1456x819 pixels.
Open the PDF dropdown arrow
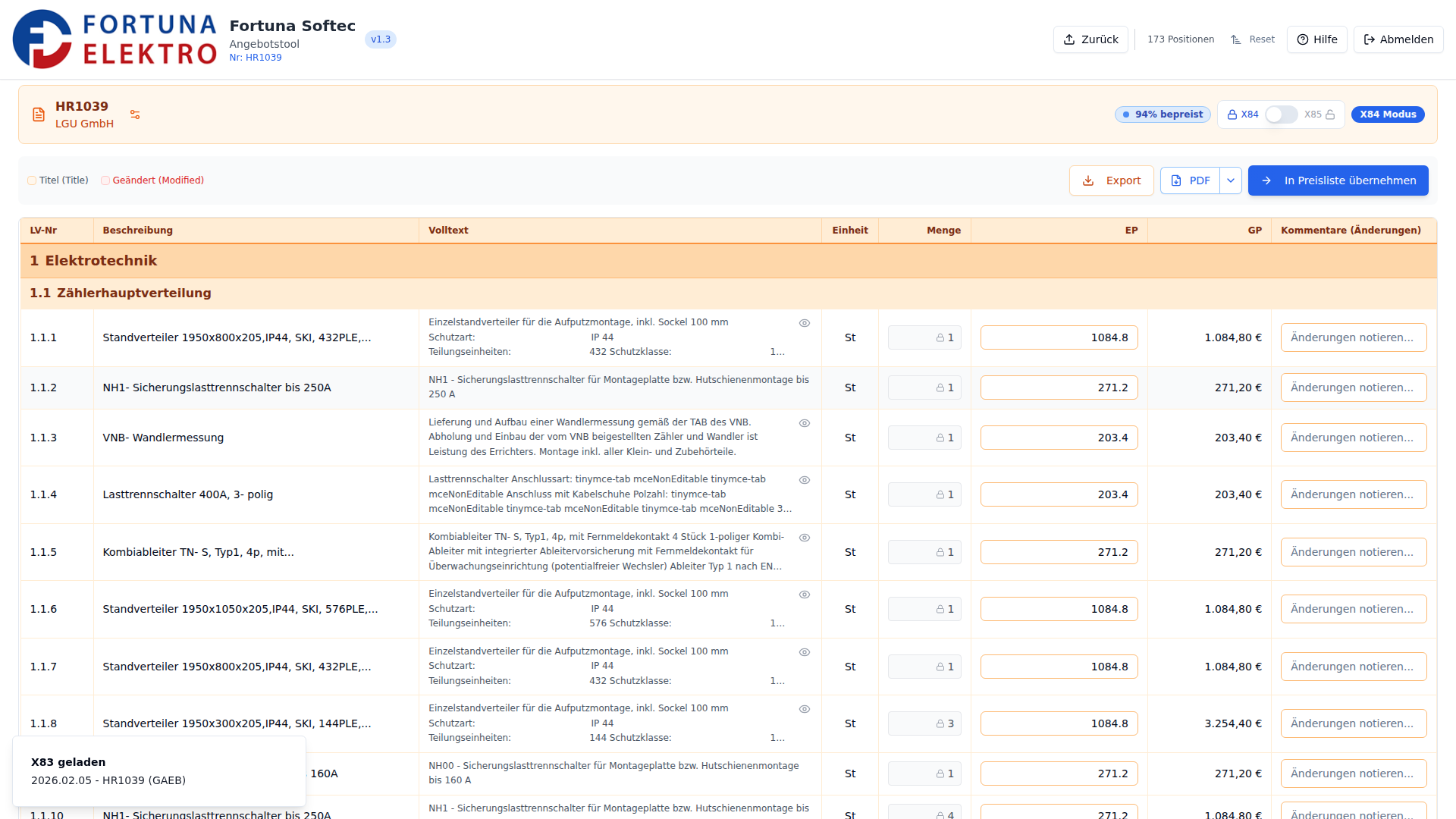coord(1231,180)
